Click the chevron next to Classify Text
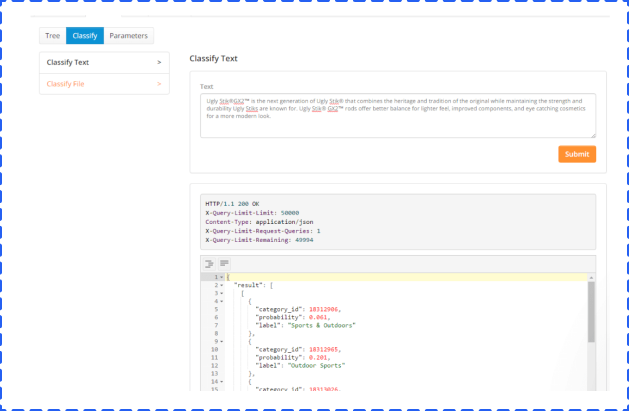The width and height of the screenshot is (629, 411). pos(159,62)
